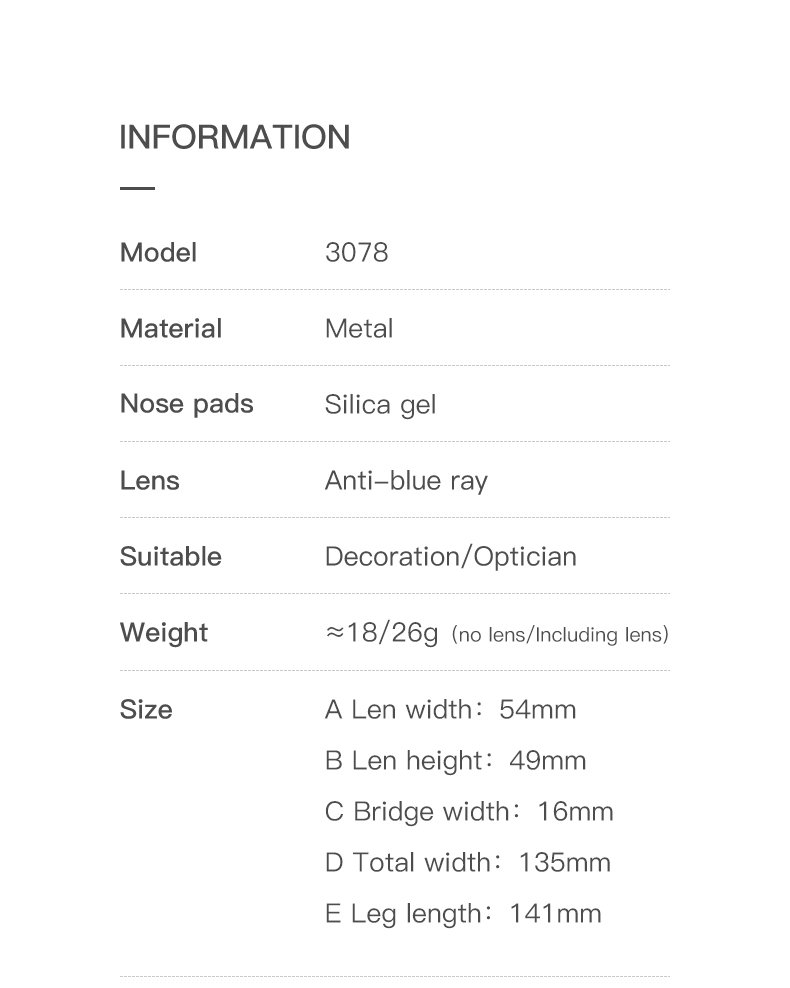Select the Material label
The image size is (790, 988).
point(171,328)
